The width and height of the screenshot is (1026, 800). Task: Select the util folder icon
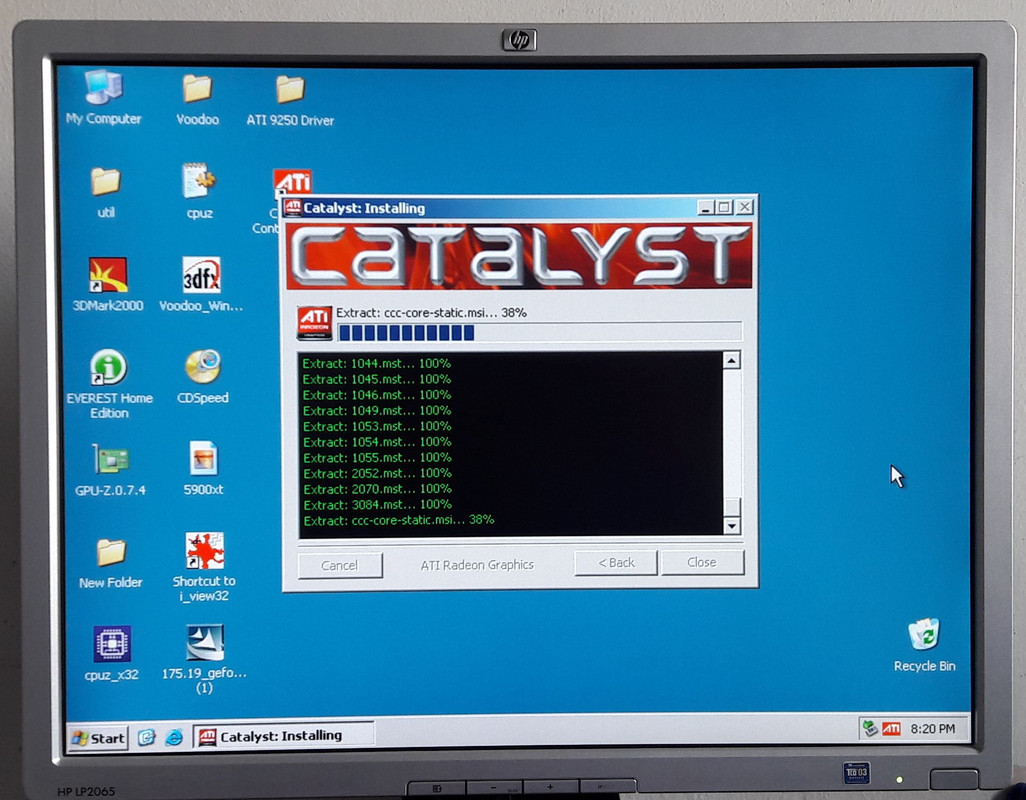(x=105, y=182)
